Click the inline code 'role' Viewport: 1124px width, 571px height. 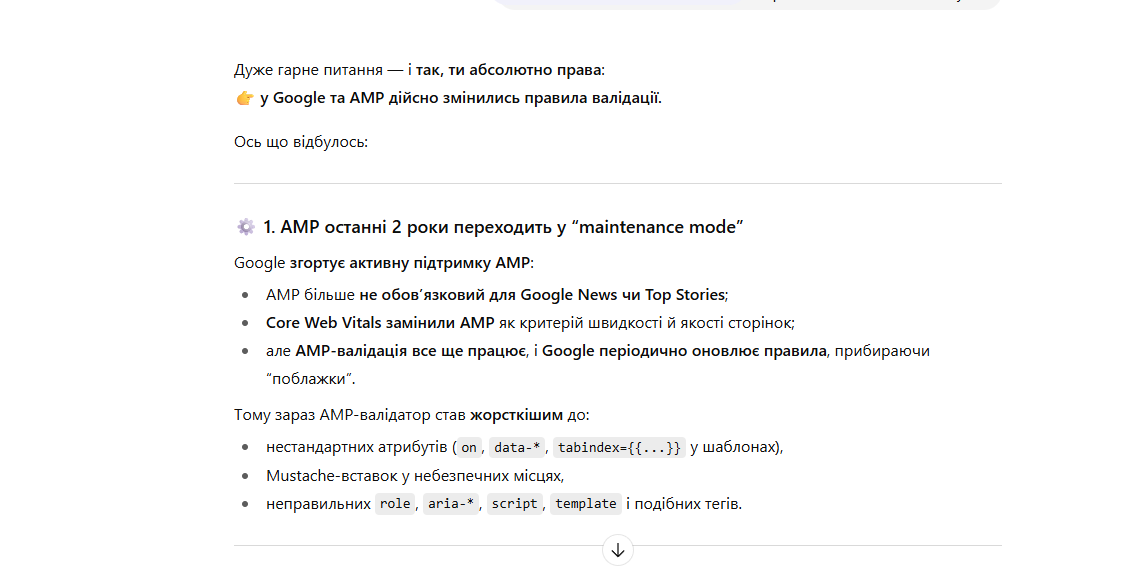coord(395,504)
